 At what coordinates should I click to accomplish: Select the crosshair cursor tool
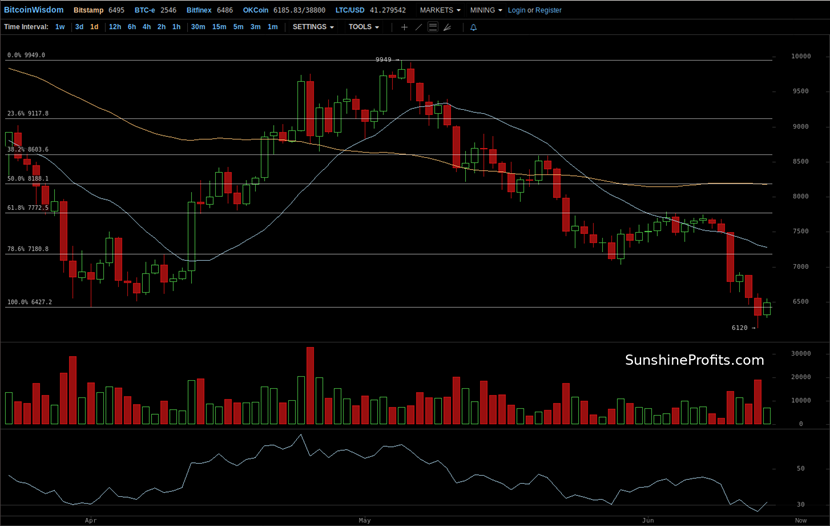click(404, 27)
